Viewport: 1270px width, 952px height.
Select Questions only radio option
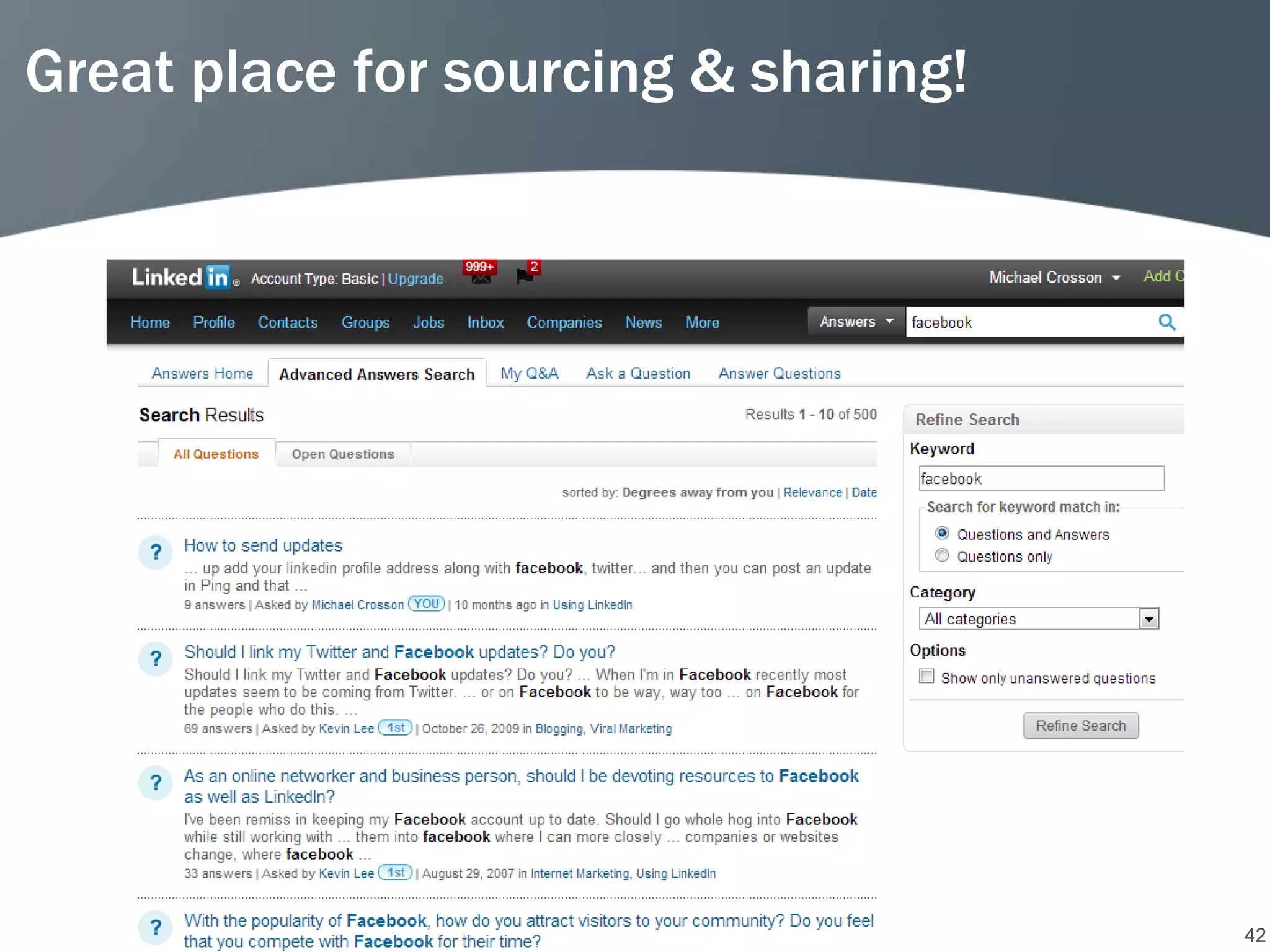[x=942, y=555]
